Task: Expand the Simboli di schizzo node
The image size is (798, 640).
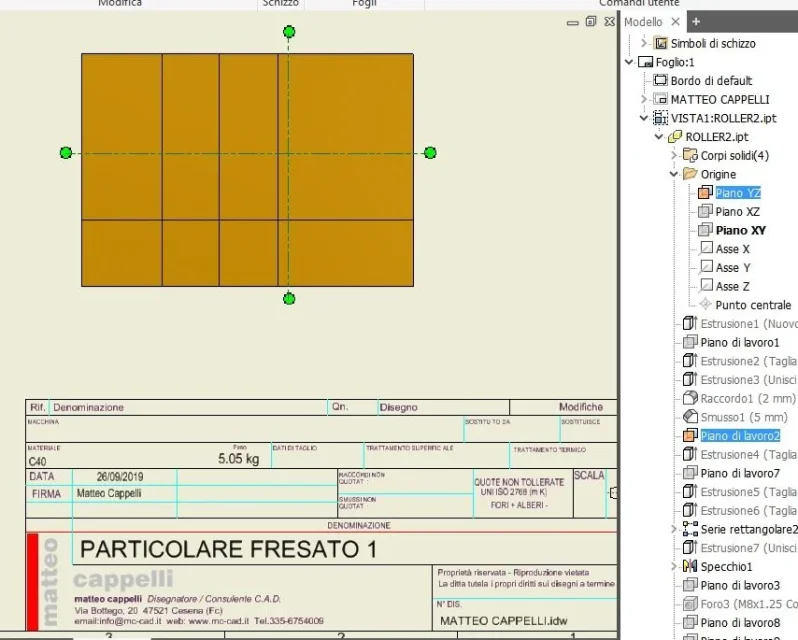Action: [x=644, y=43]
